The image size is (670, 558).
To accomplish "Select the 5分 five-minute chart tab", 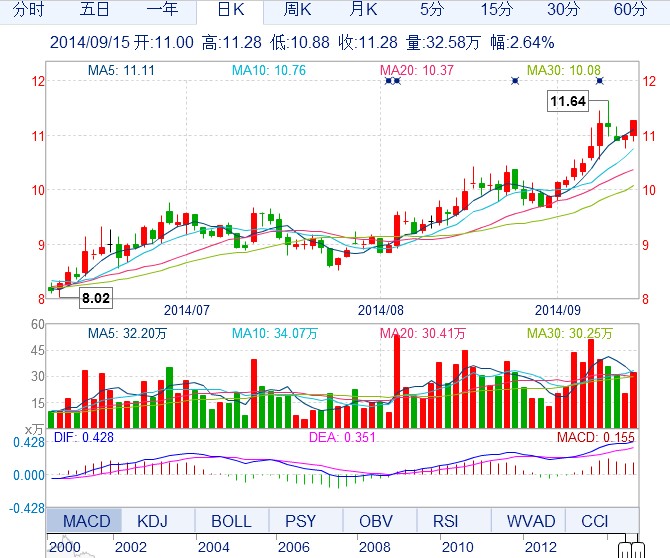I will pos(431,11).
